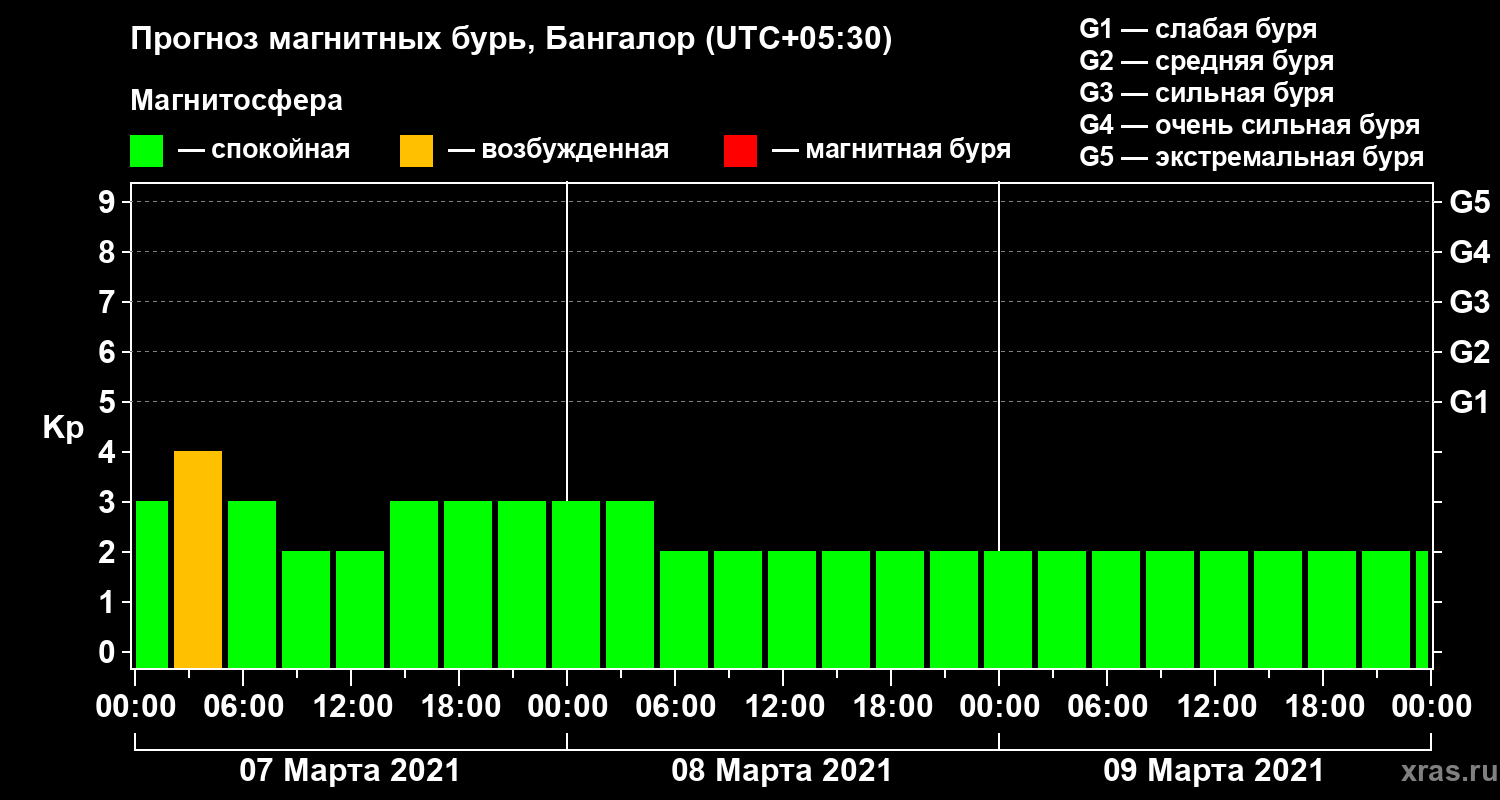This screenshot has height=800, width=1500.
Task: Click the '07 Марта 2021' date label
Action: point(350,771)
